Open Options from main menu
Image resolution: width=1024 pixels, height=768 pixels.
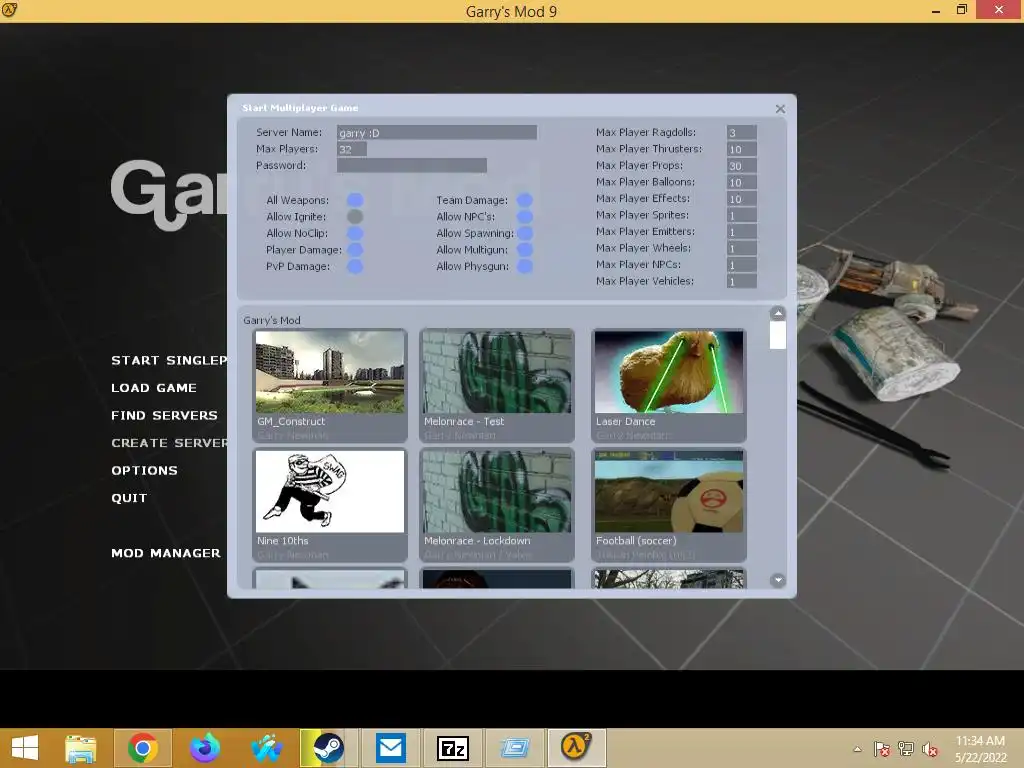tap(144, 470)
